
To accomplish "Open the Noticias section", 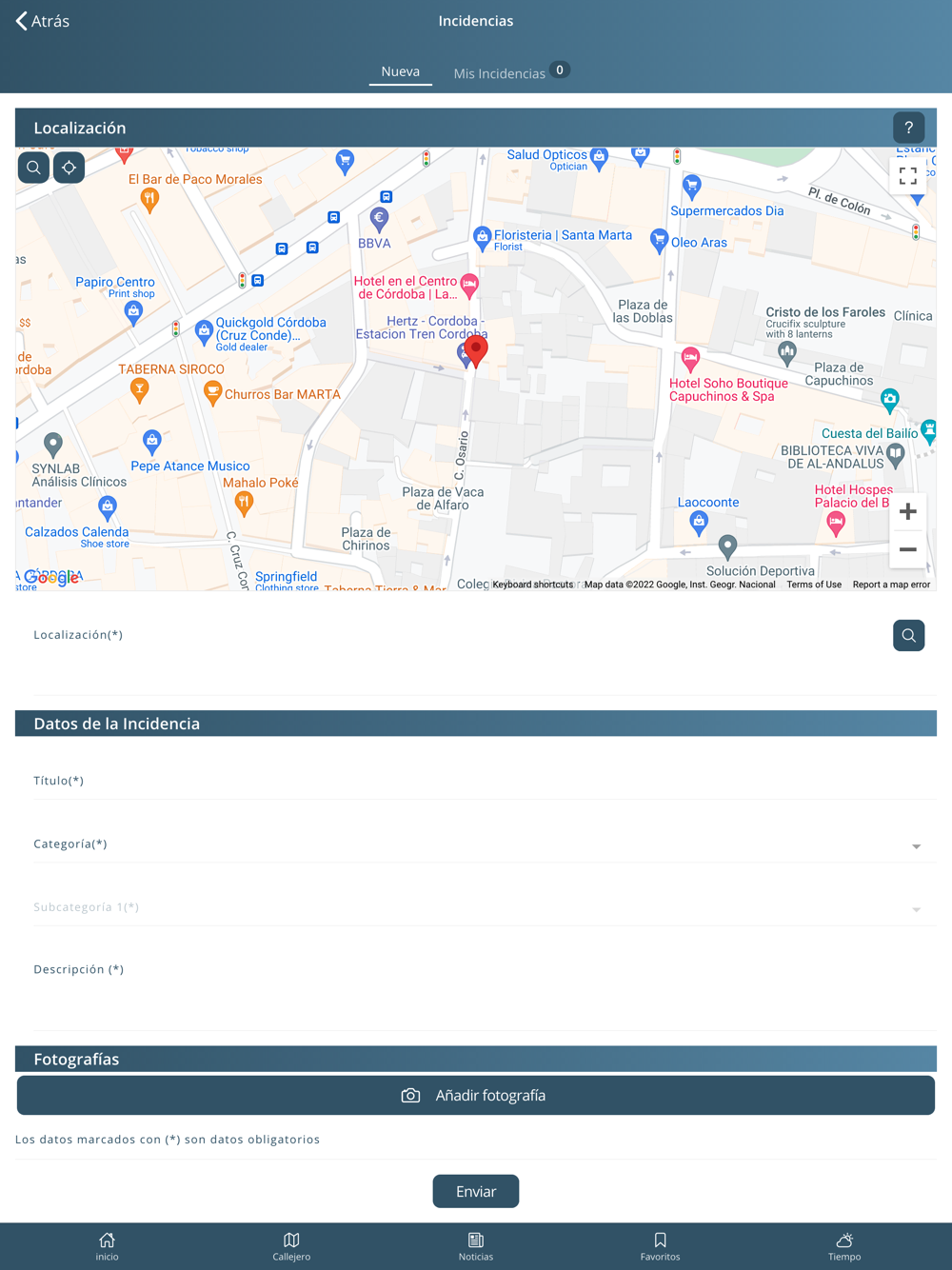I will [x=476, y=1246].
